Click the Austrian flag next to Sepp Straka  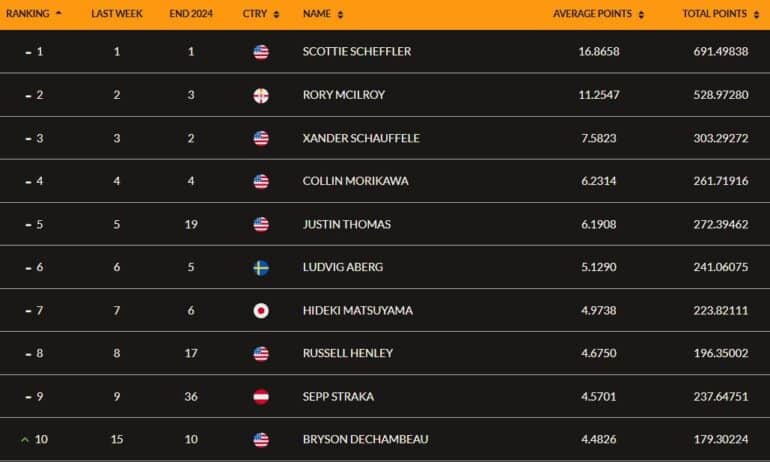(x=261, y=397)
